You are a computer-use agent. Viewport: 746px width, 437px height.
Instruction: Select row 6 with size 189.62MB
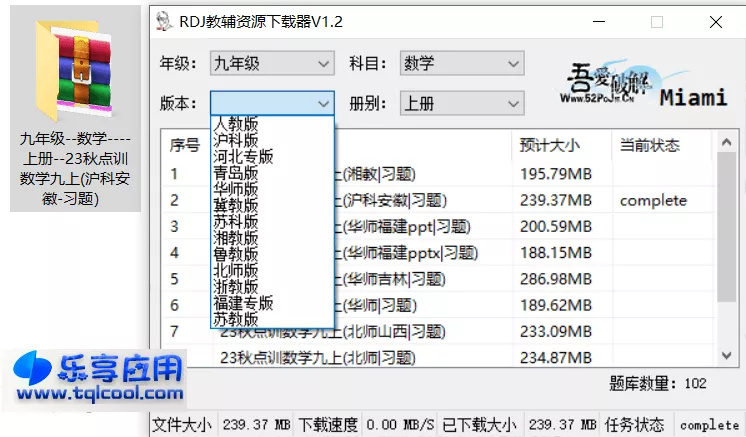click(x=438, y=305)
